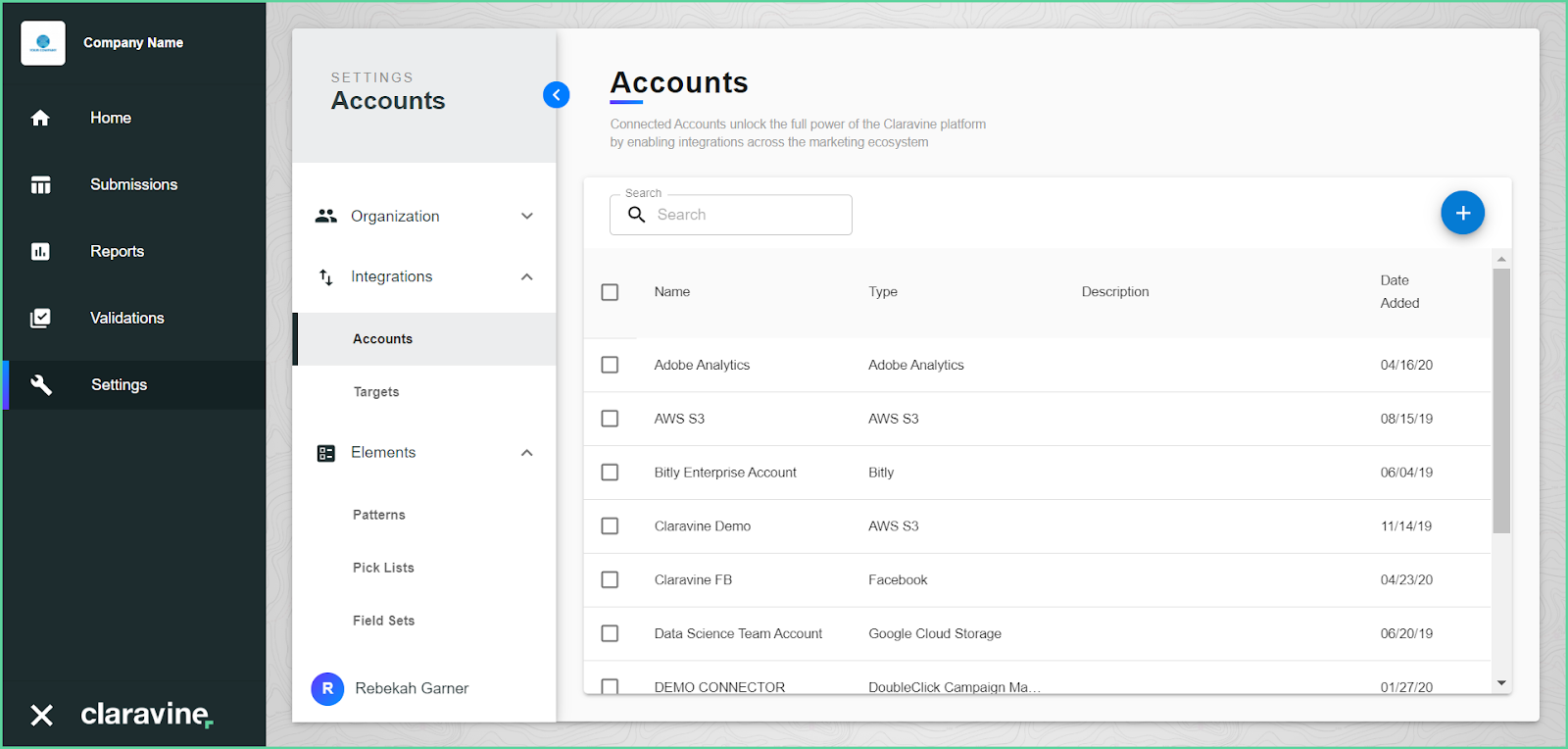1568x749 pixels.
Task: Click the Settings wrench icon
Action: (x=40, y=384)
